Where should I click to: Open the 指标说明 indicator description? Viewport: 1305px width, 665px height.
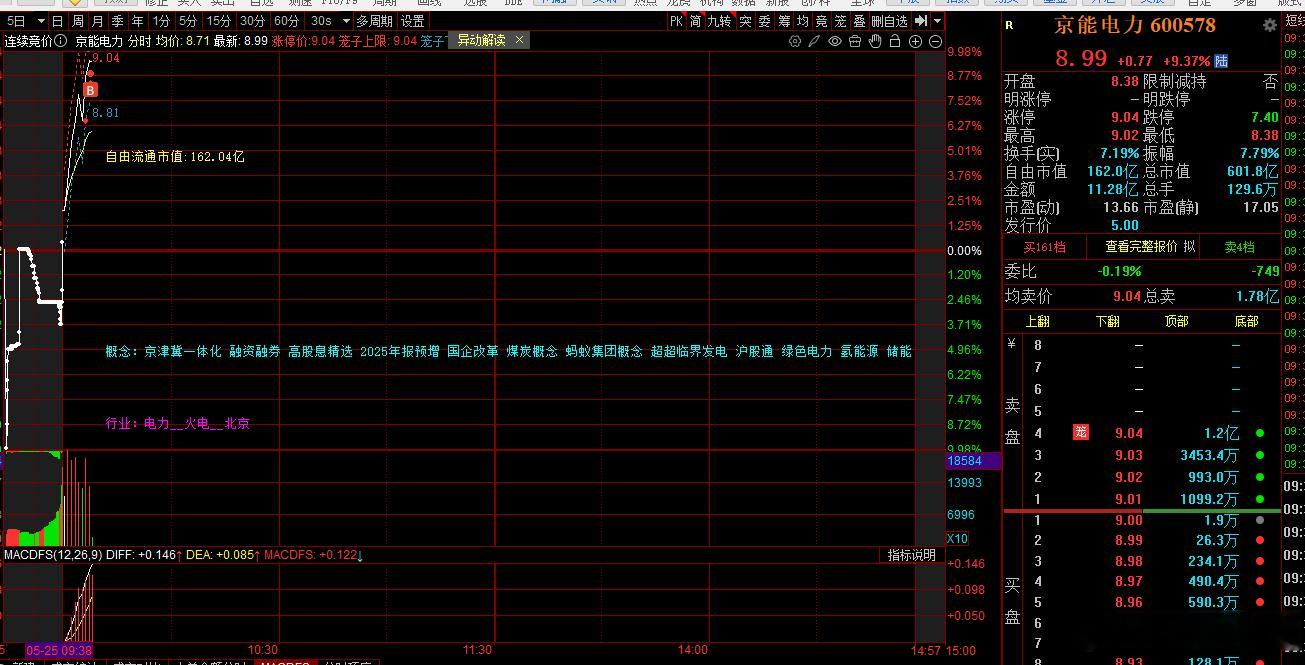912,555
